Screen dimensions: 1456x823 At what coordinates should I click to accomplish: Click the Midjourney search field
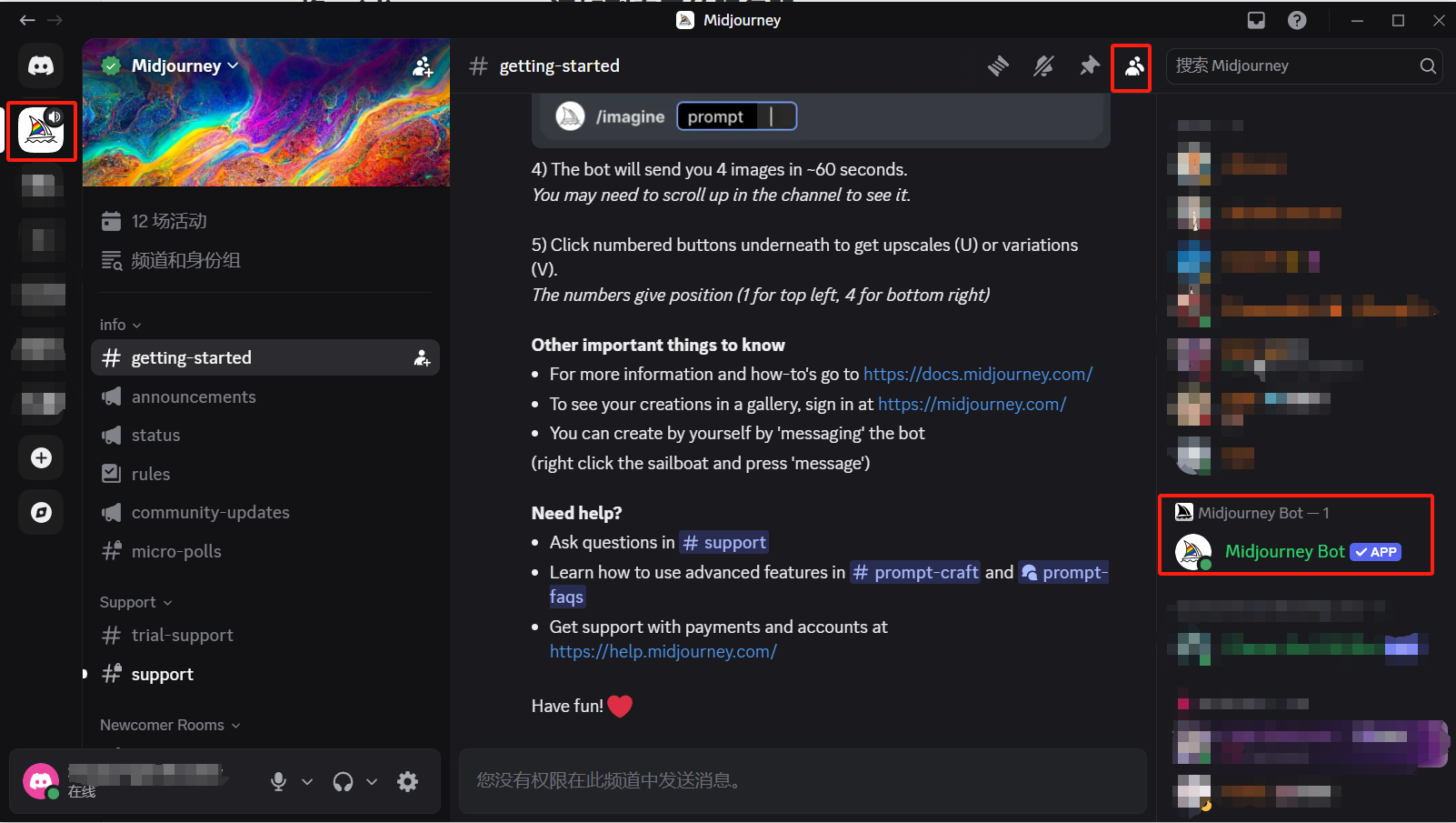[x=1291, y=65]
